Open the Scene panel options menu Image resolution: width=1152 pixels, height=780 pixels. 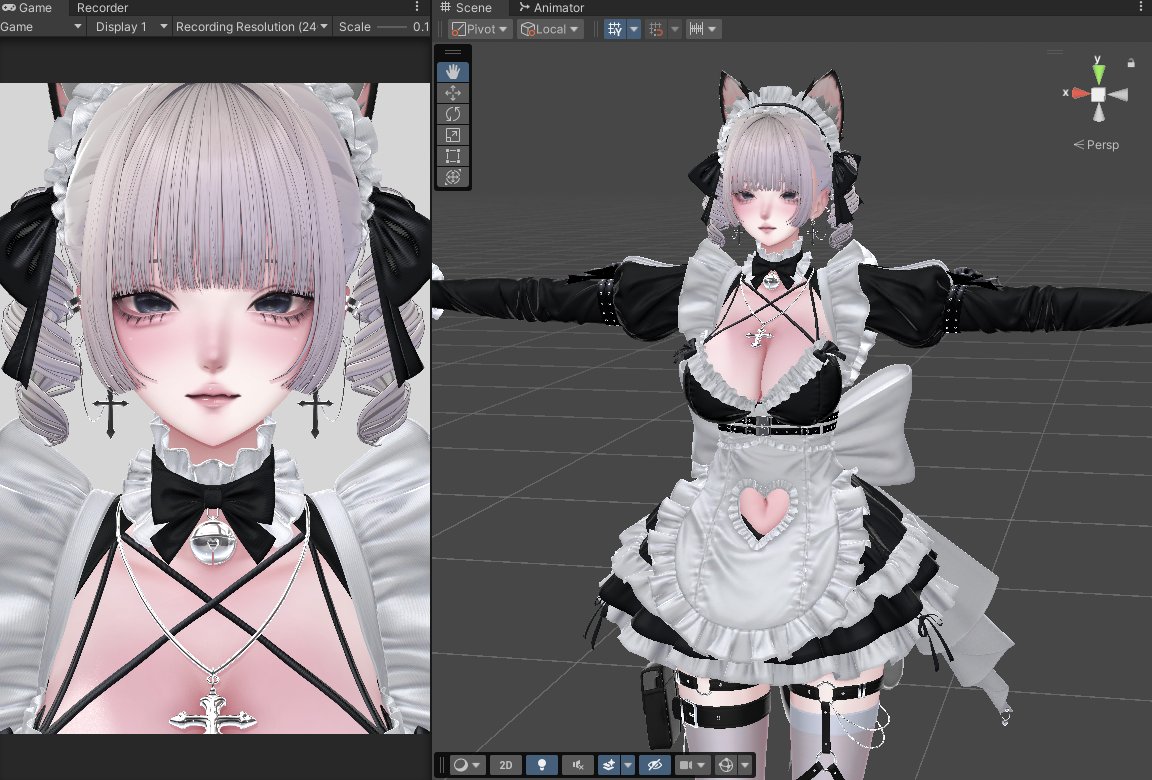tap(1142, 7)
